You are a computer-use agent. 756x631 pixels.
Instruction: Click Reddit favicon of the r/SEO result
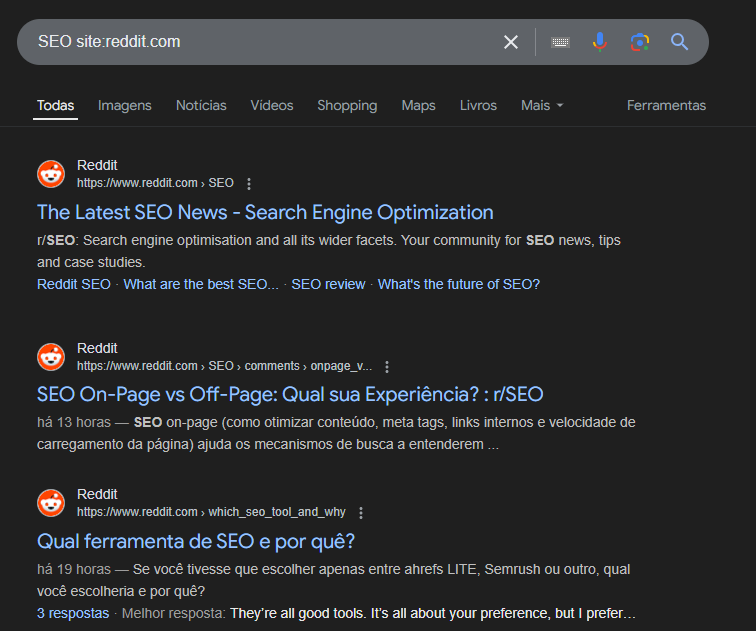(x=51, y=174)
